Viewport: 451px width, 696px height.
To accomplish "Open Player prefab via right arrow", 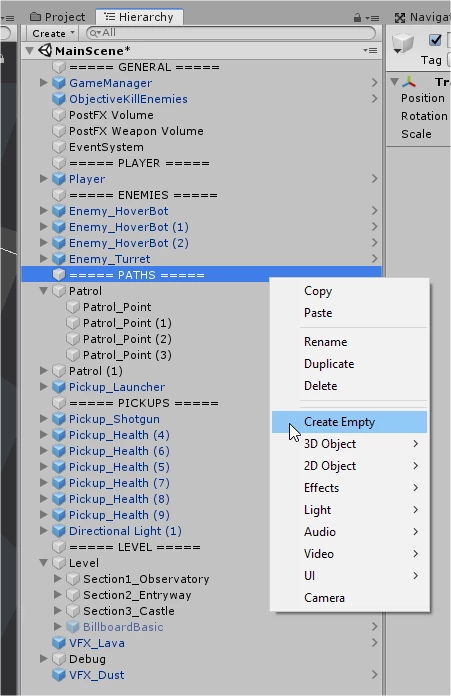I will [375, 178].
